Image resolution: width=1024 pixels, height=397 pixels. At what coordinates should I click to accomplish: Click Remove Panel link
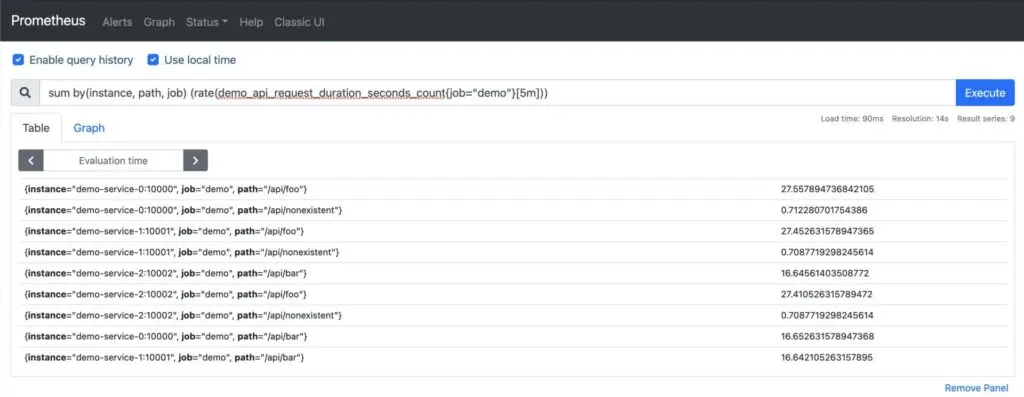[976, 388]
